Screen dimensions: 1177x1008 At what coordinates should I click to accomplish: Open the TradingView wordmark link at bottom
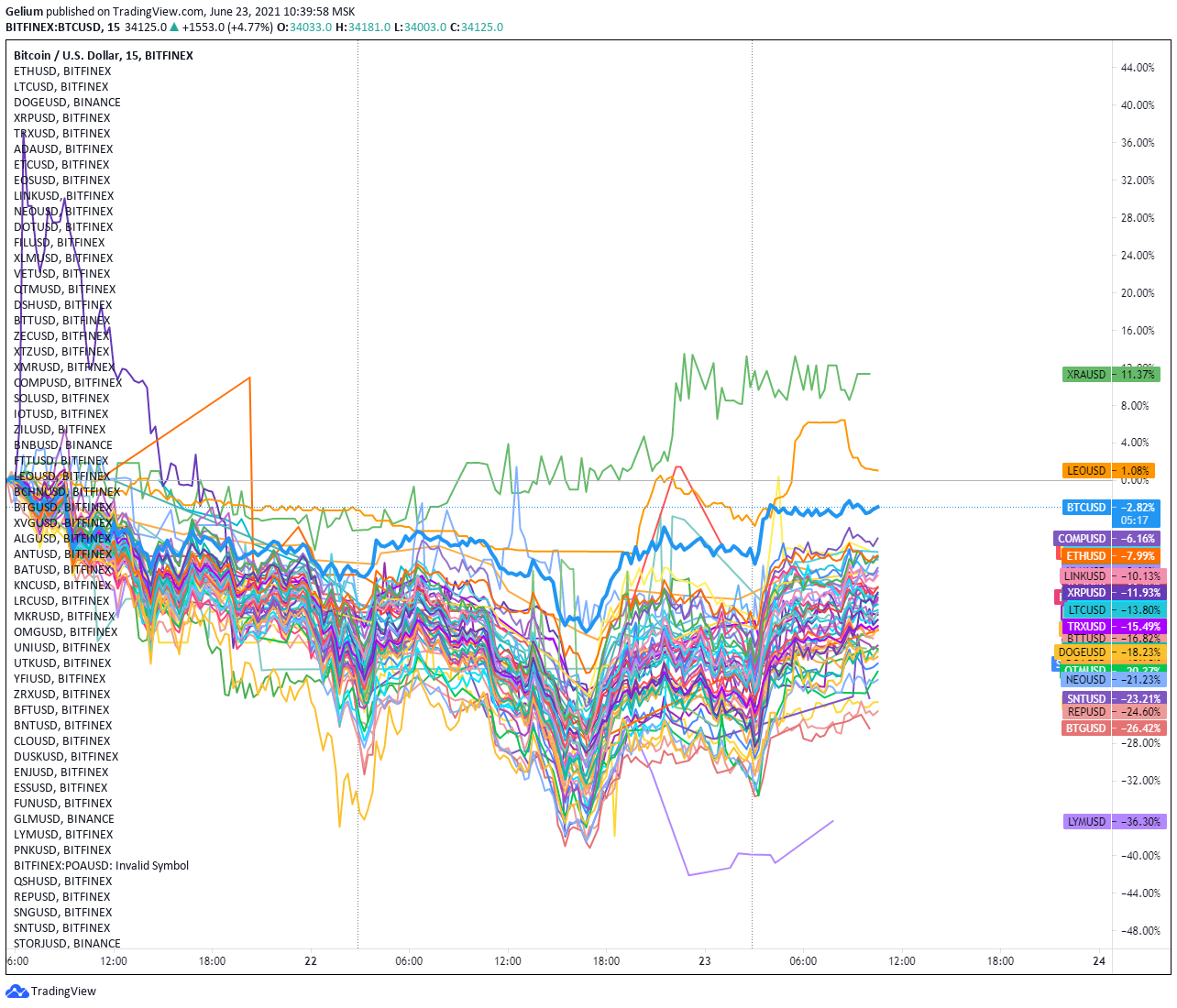click(63, 991)
